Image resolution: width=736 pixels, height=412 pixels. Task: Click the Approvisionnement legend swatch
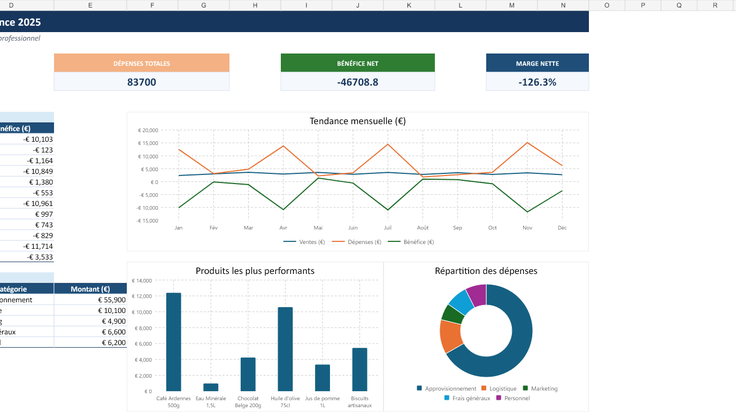[x=419, y=388]
